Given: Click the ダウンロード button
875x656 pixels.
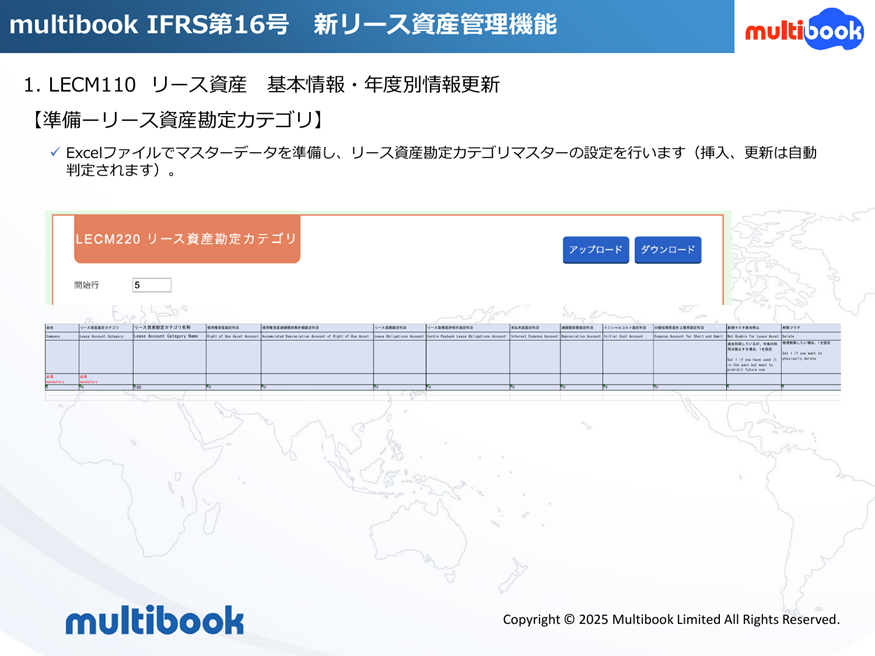Looking at the screenshot, I should 667,249.
